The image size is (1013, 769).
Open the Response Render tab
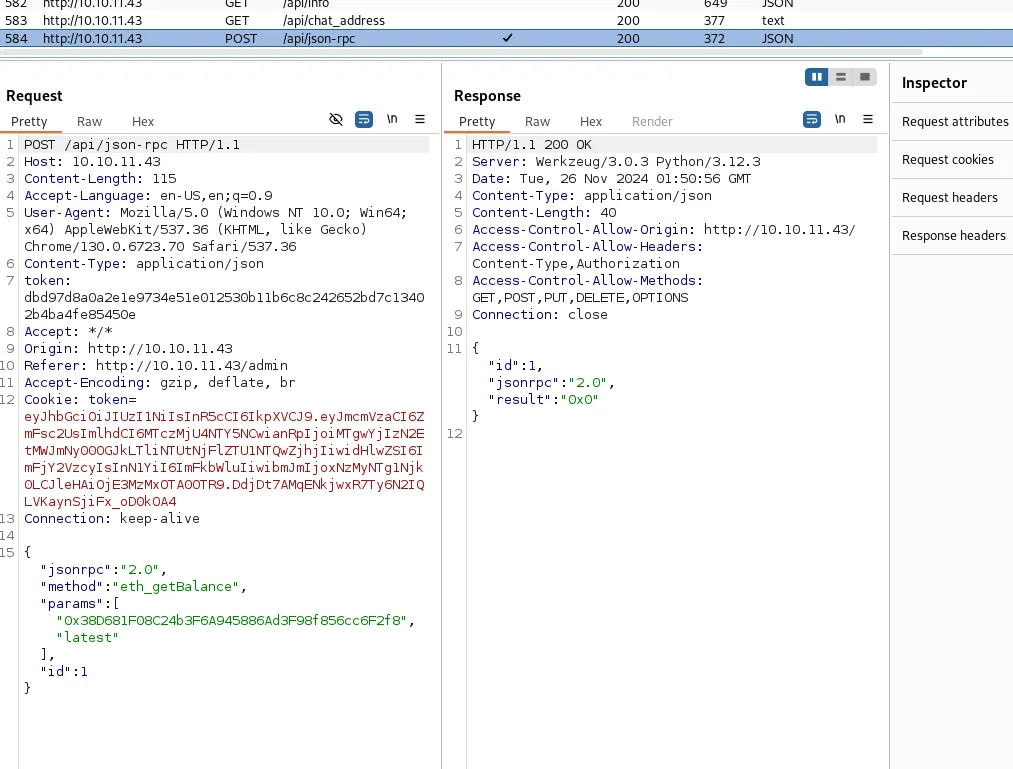coord(652,121)
